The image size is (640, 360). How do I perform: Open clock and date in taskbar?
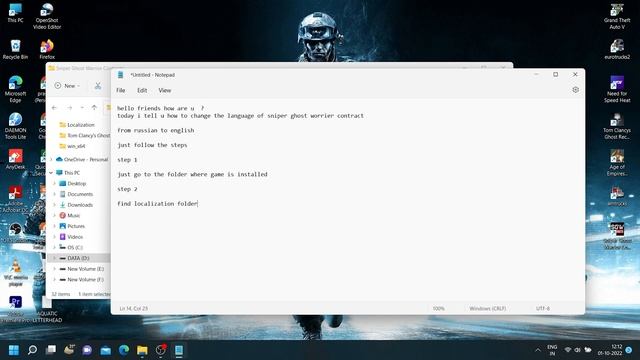click(610, 350)
